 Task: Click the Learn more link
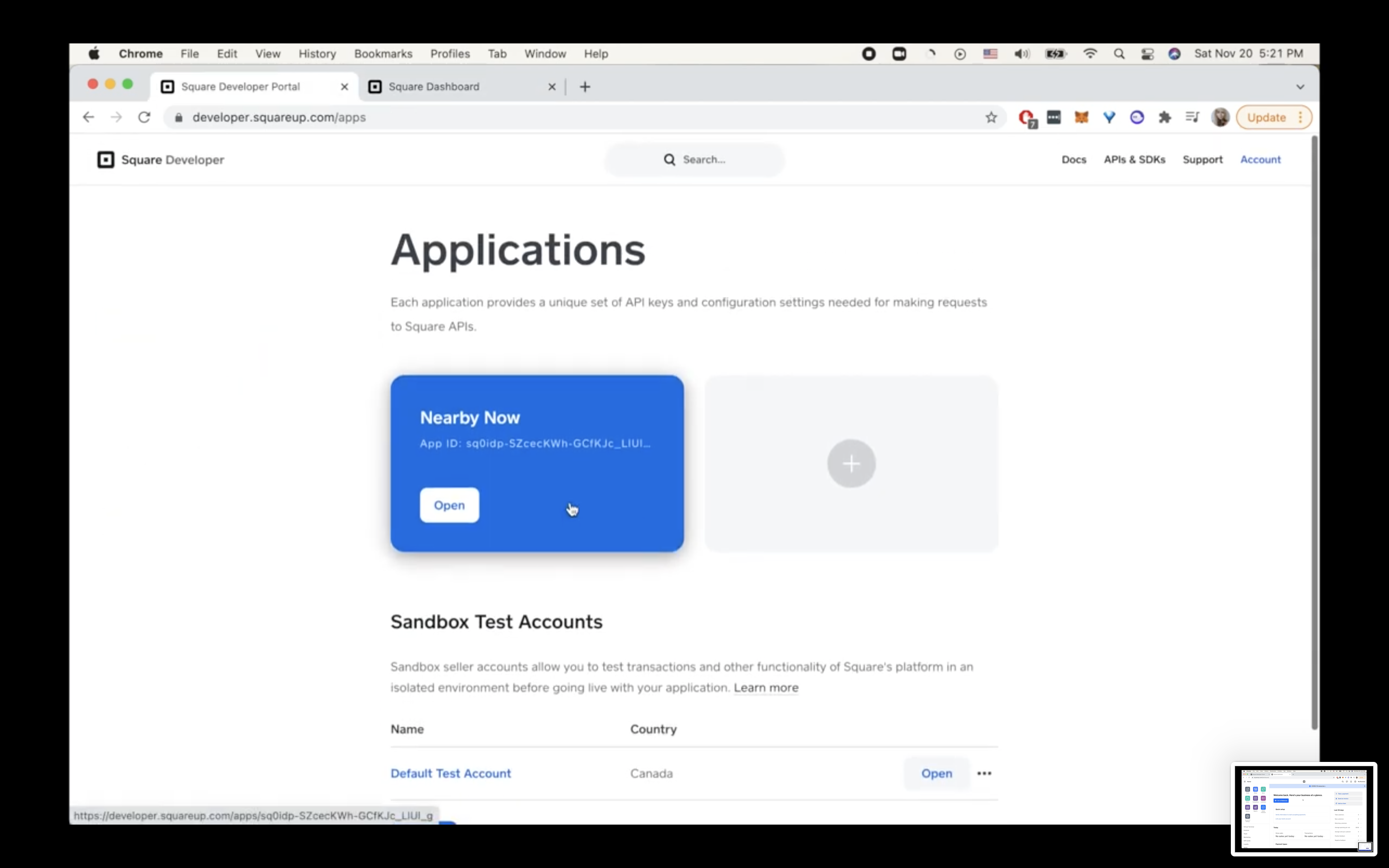click(766, 688)
